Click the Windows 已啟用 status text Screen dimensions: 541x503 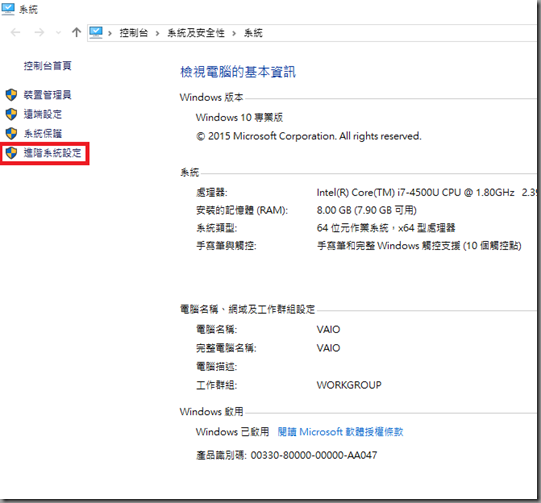(x=232, y=432)
